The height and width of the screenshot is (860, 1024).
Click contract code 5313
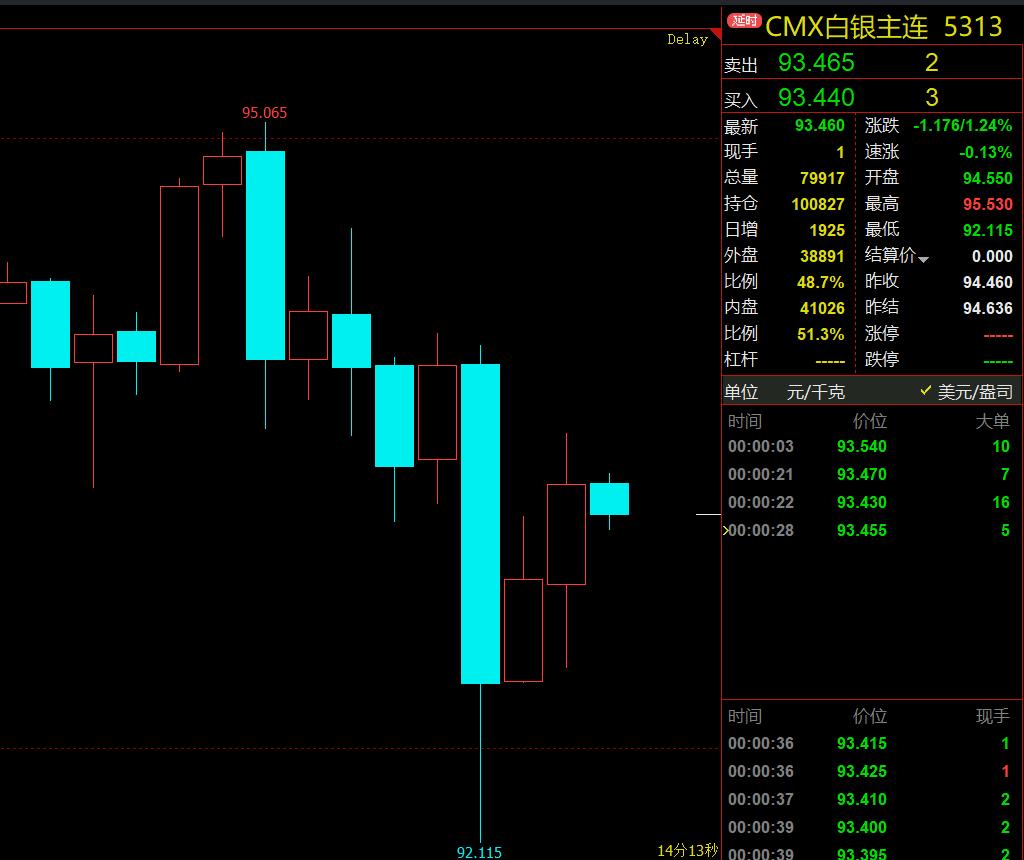tap(973, 27)
